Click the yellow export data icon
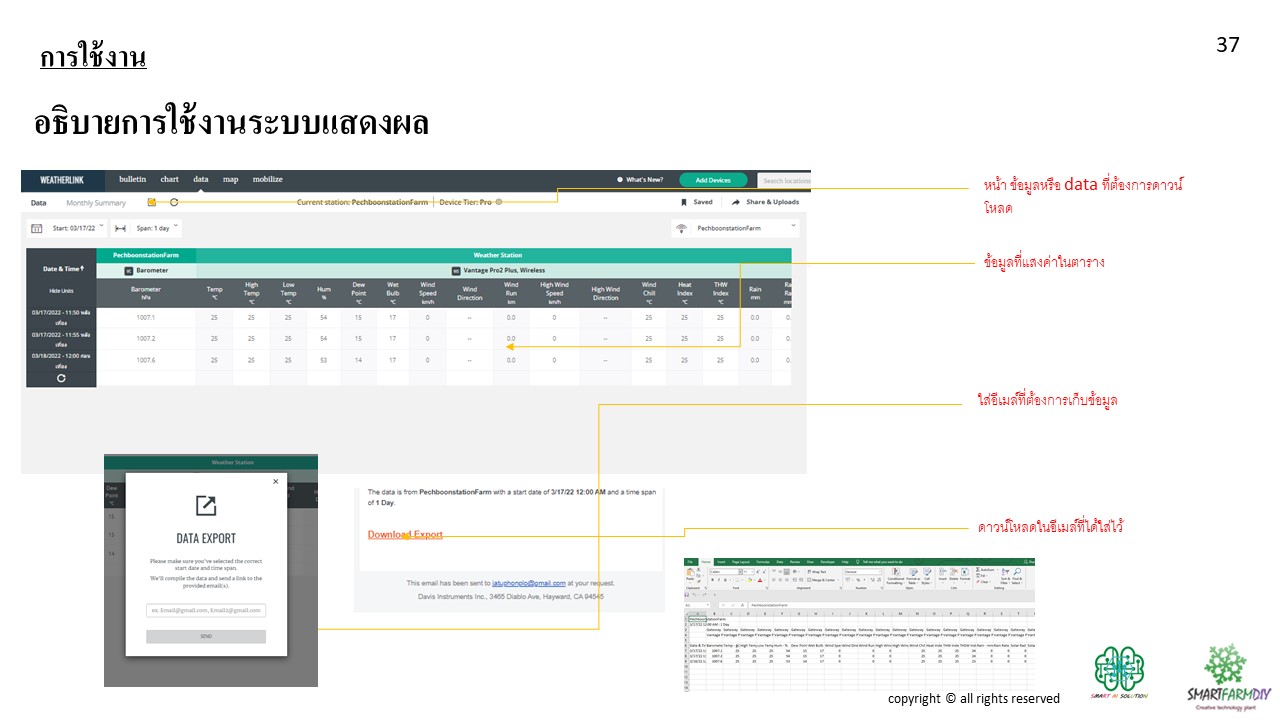 click(x=152, y=202)
